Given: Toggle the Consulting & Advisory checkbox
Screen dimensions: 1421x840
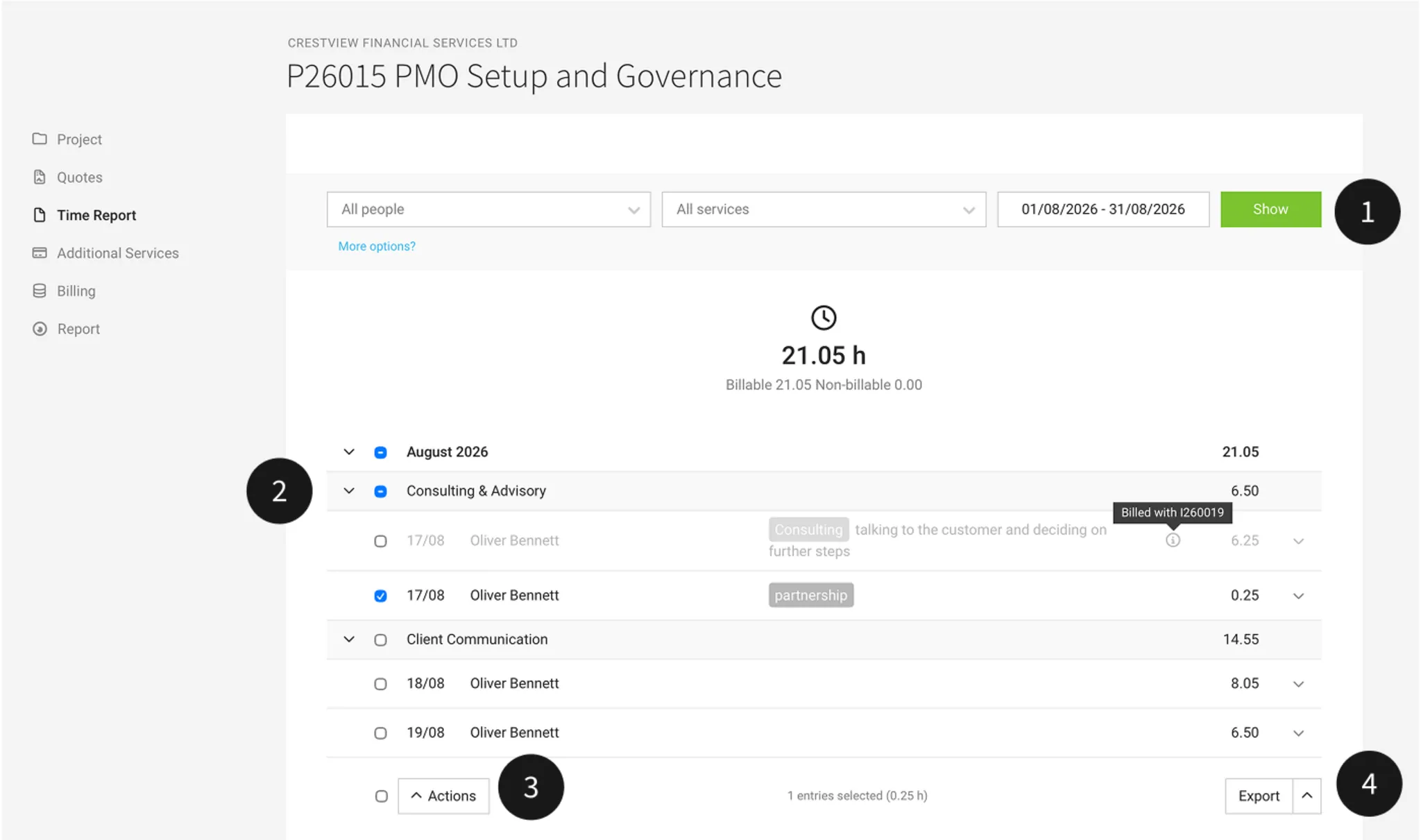Looking at the screenshot, I should coord(380,491).
